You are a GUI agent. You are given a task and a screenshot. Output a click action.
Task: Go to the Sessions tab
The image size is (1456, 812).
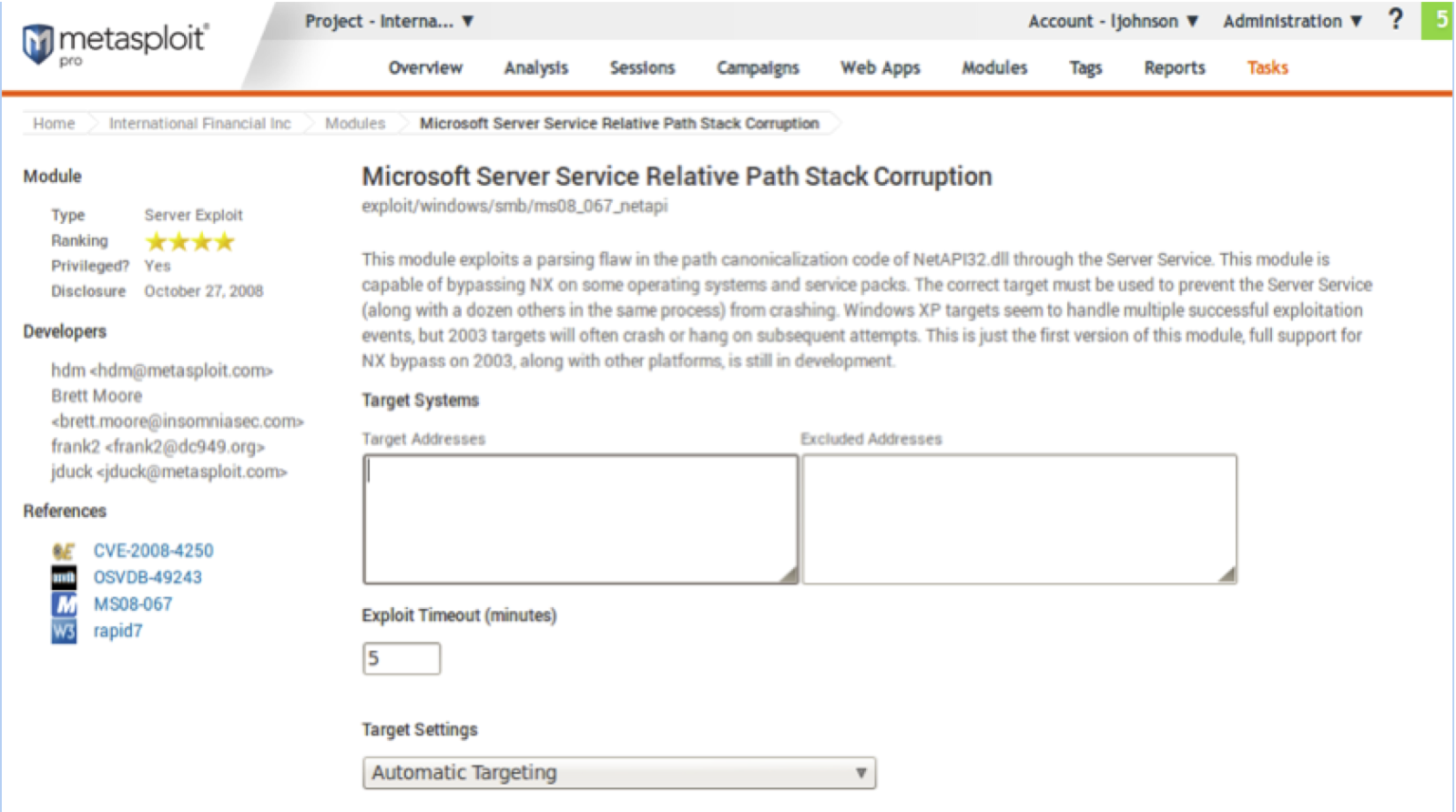tap(642, 67)
